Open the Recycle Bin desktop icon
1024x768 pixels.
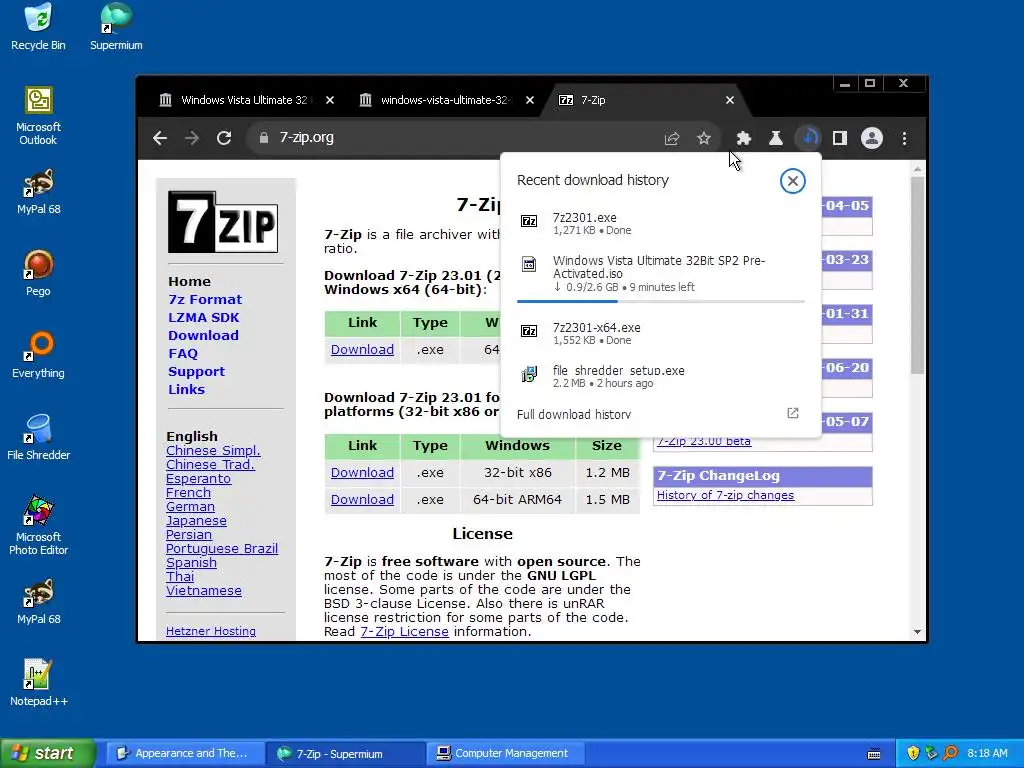click(38, 27)
